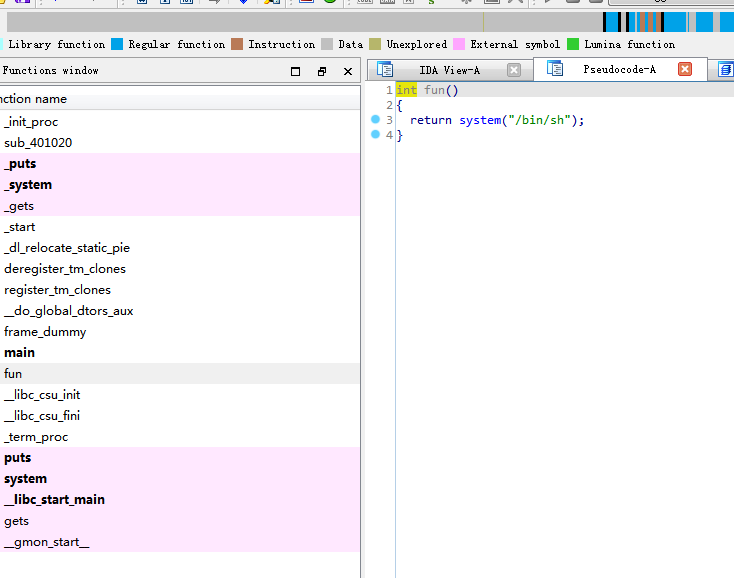This screenshot has height=578, width=734.
Task: Click the highlighted int keyword in pseudocode
Action: click(x=406, y=90)
